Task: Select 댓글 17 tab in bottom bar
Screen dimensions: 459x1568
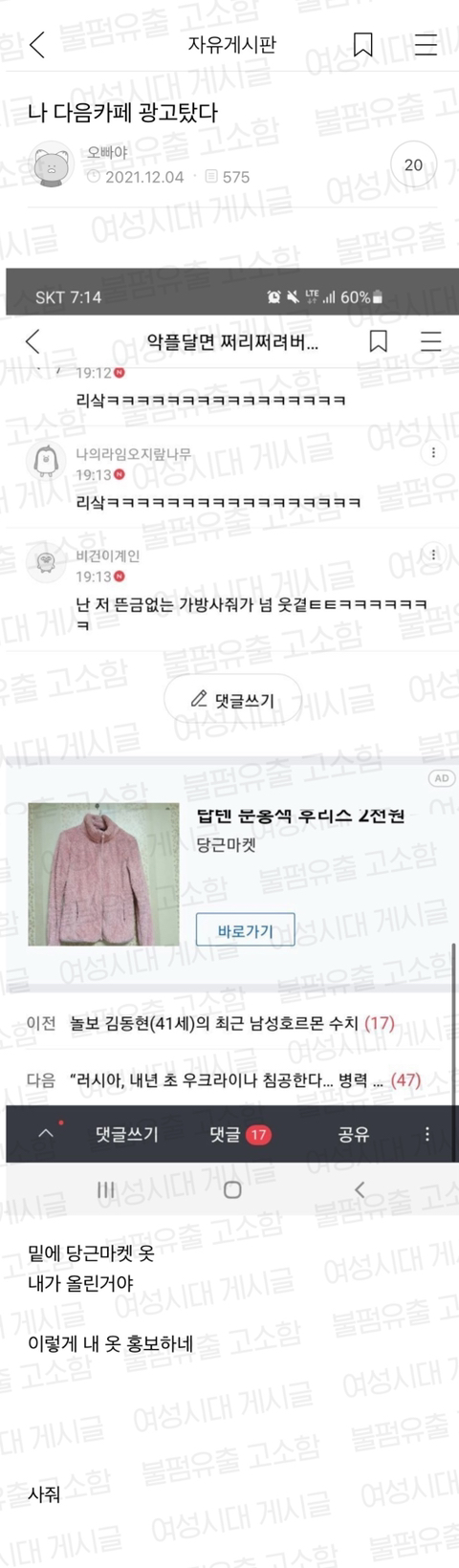Action: tap(239, 1134)
